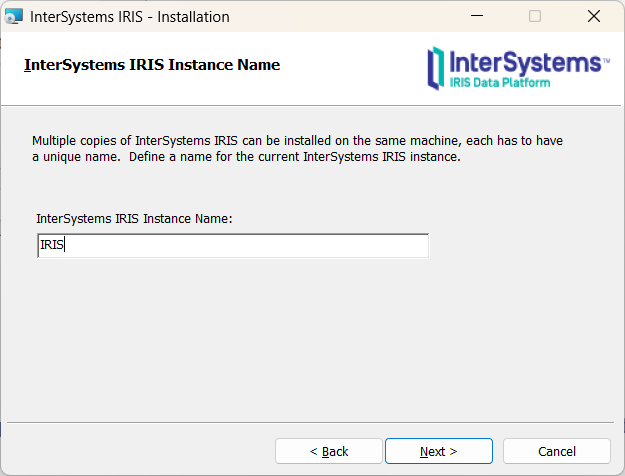Click the greyed-out maximize button

tap(535, 17)
